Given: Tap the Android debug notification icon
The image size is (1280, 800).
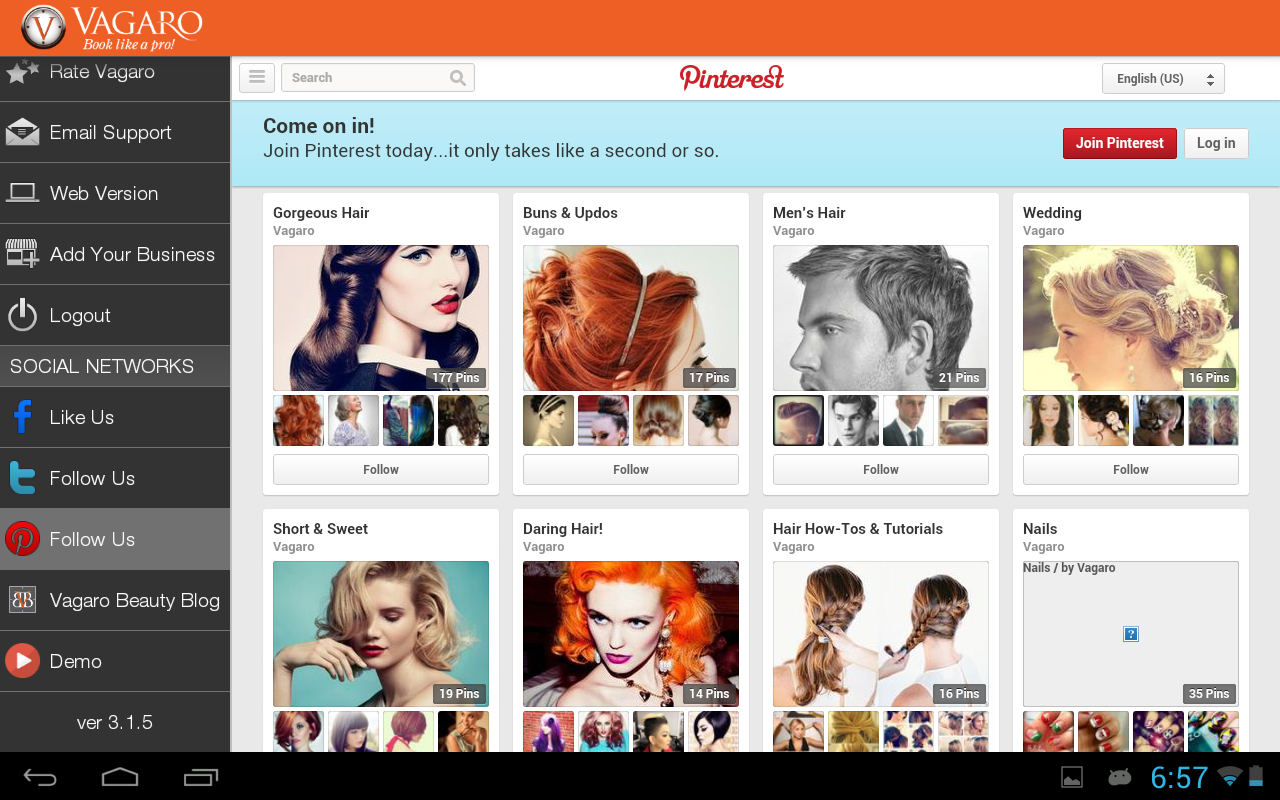Looking at the screenshot, I should (x=1119, y=777).
